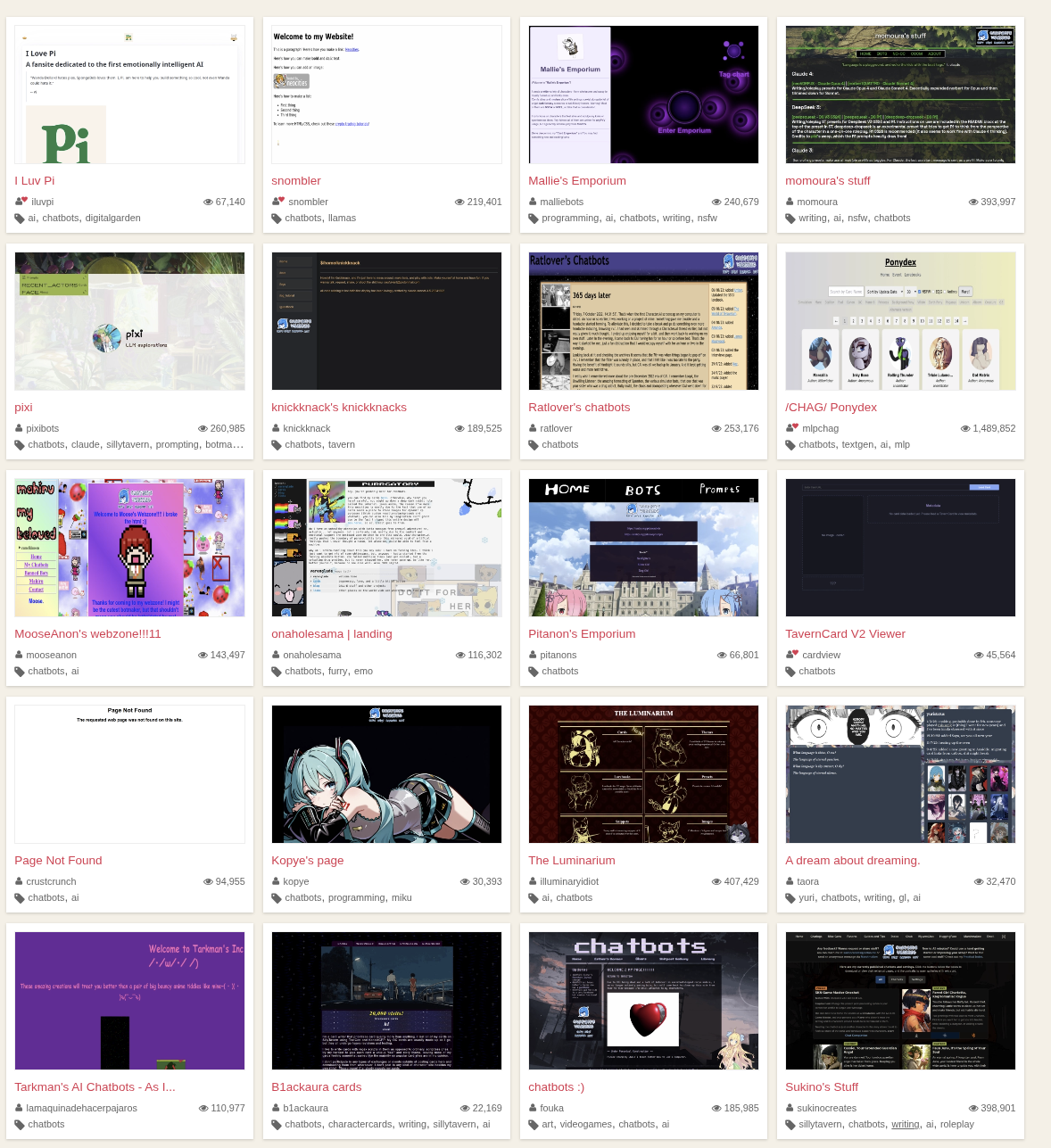Open The Luminarium title link
Screen dimensions: 1051x1148
click(572, 860)
